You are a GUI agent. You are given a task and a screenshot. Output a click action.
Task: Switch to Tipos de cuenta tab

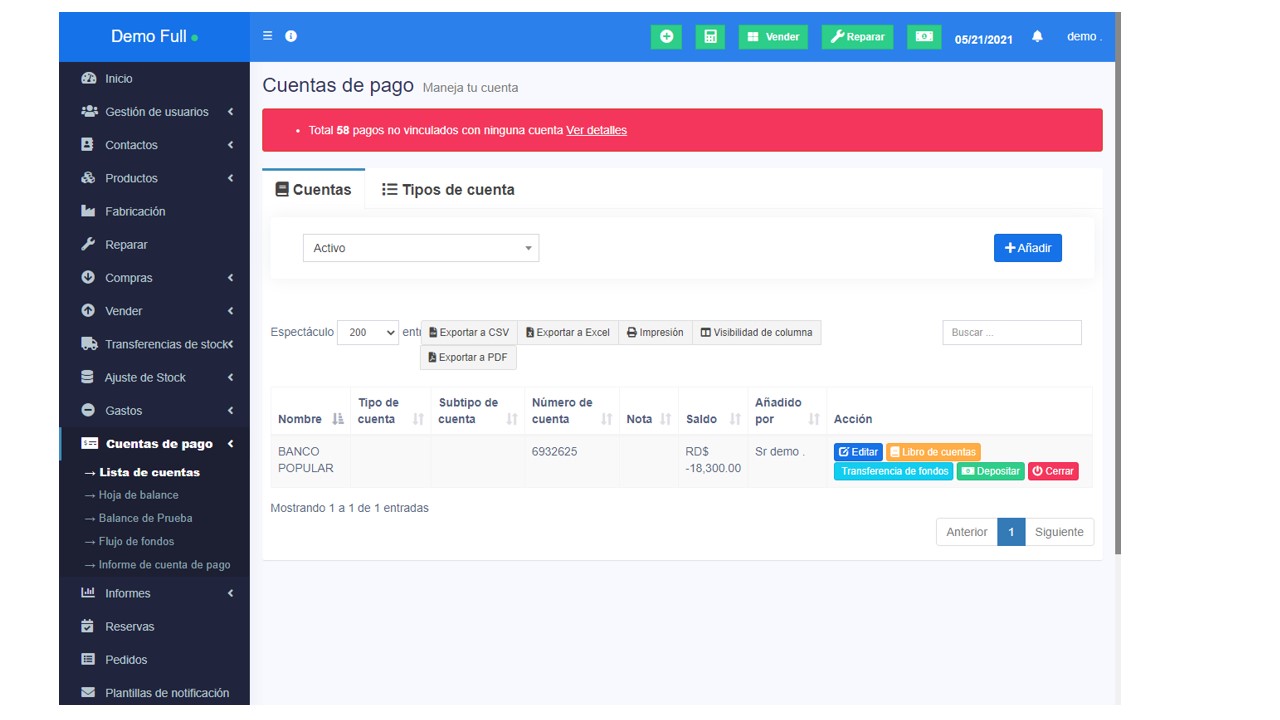(448, 190)
